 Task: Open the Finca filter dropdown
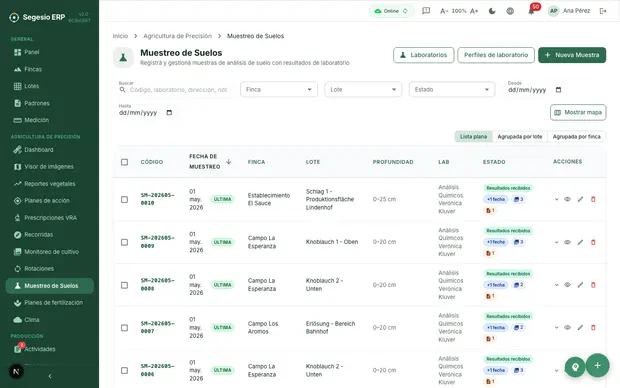point(279,90)
